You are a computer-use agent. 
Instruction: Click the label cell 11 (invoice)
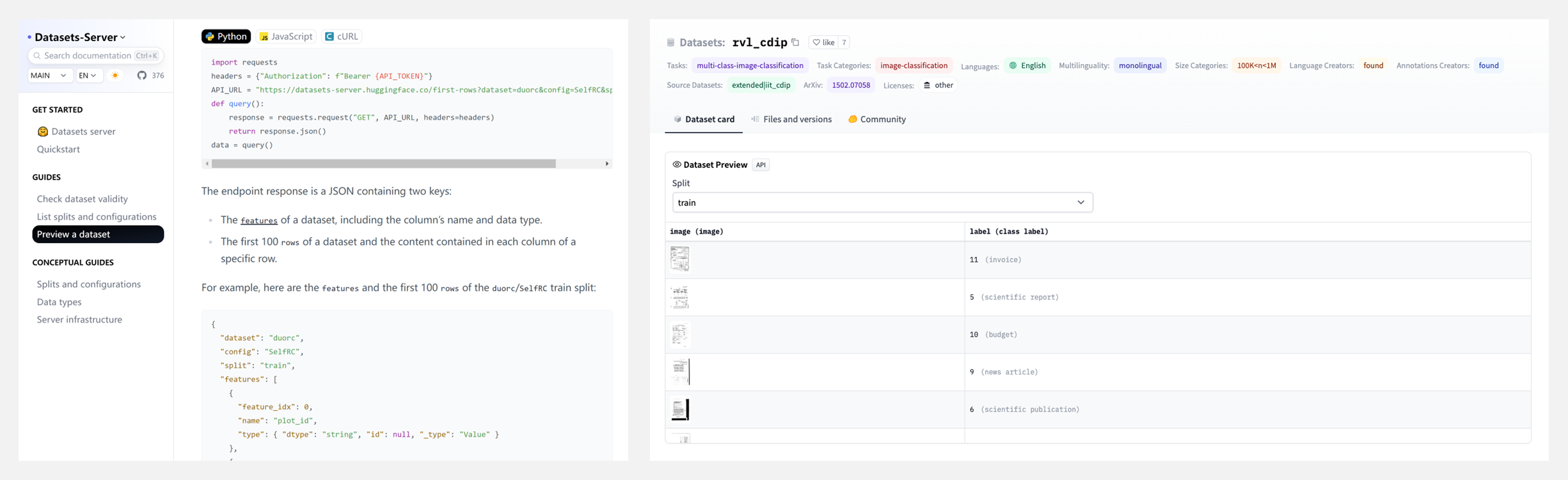[x=1247, y=260]
